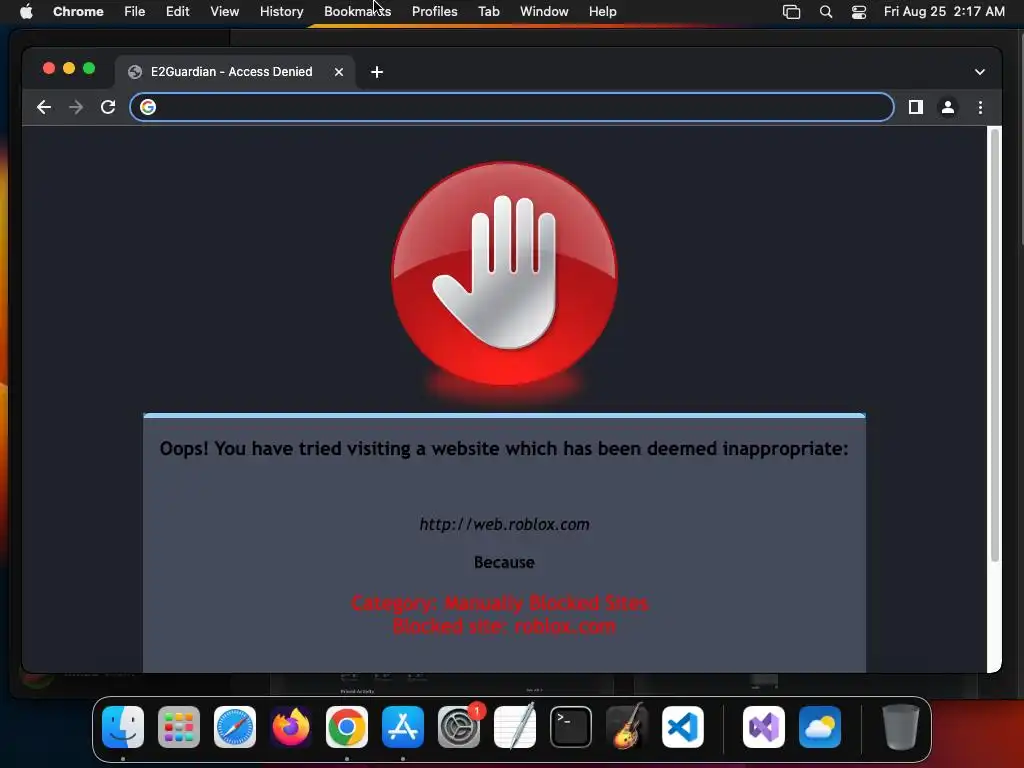This screenshot has height=768, width=1024.
Task: Open TextEdit from the Dock
Action: click(515, 727)
